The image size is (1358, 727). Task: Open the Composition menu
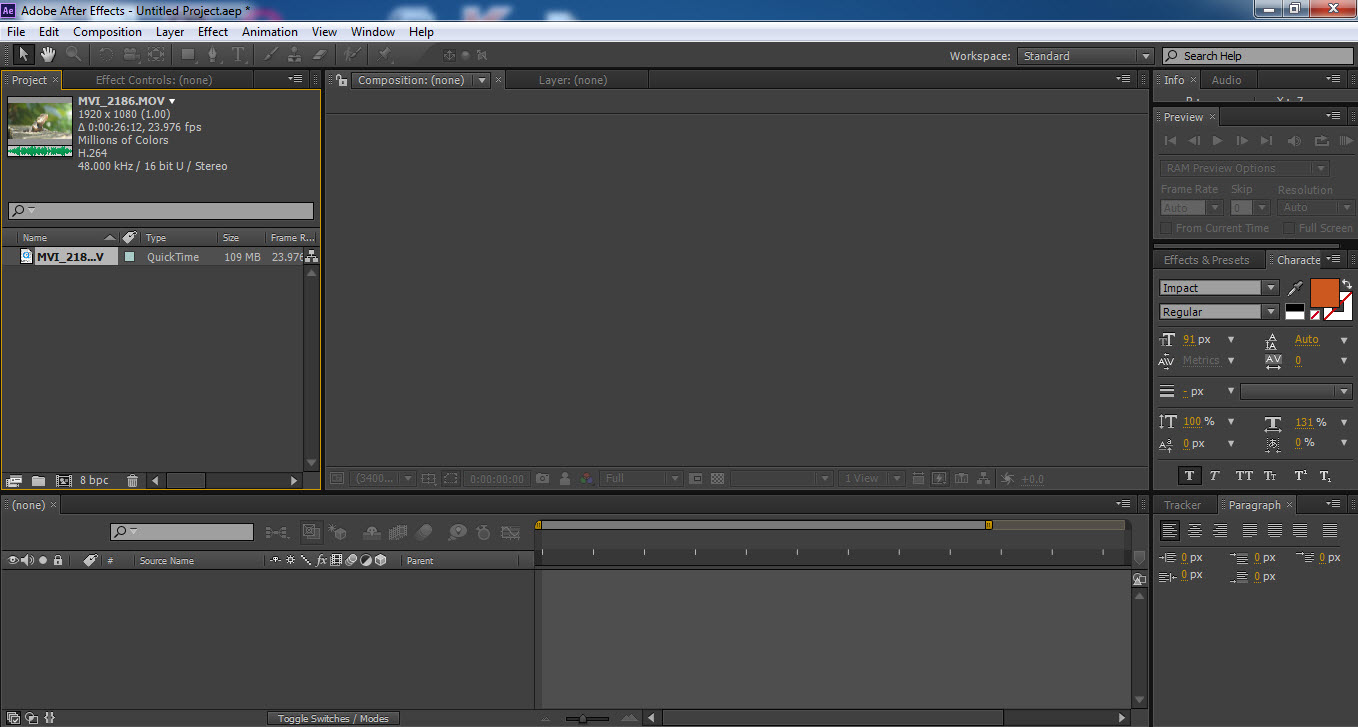[107, 32]
